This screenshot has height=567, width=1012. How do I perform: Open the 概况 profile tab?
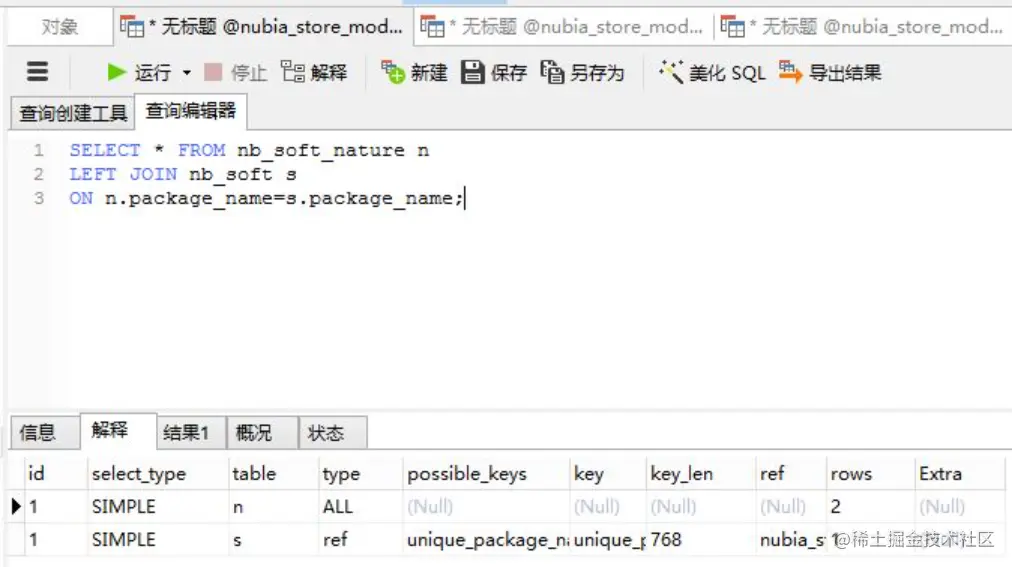(262, 432)
